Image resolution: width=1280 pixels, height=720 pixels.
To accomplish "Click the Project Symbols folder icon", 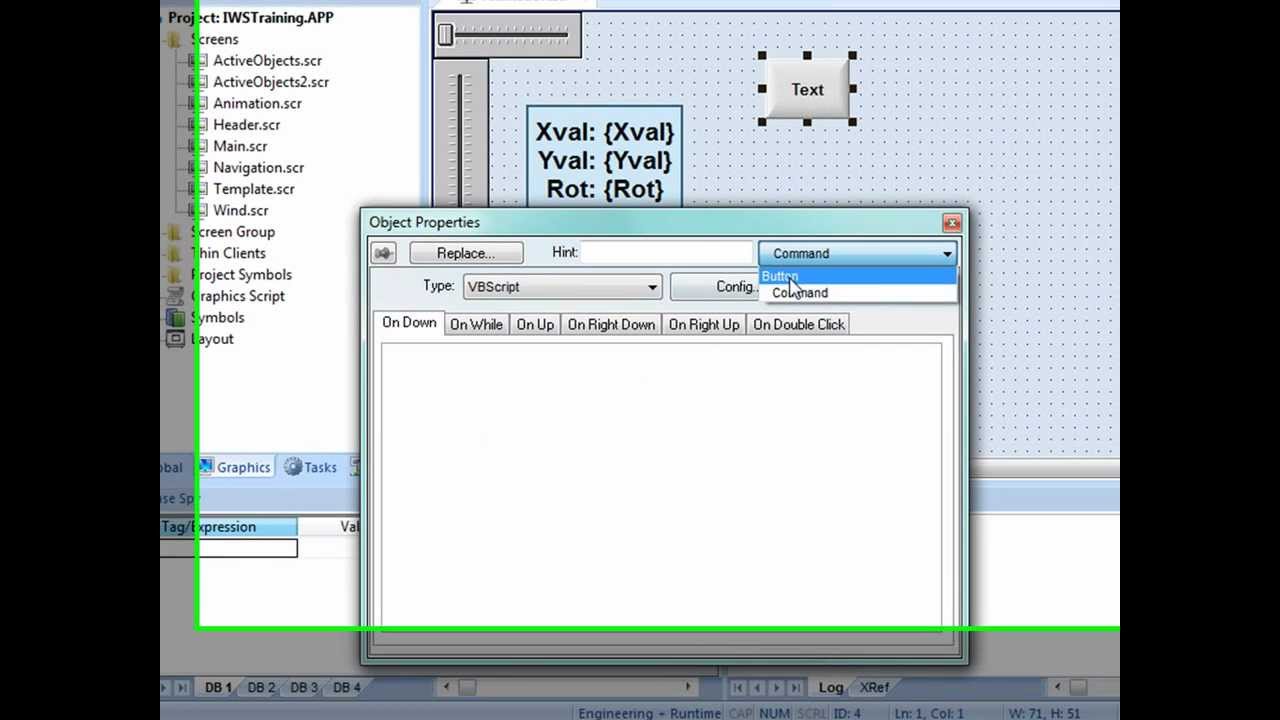I will coord(175,275).
